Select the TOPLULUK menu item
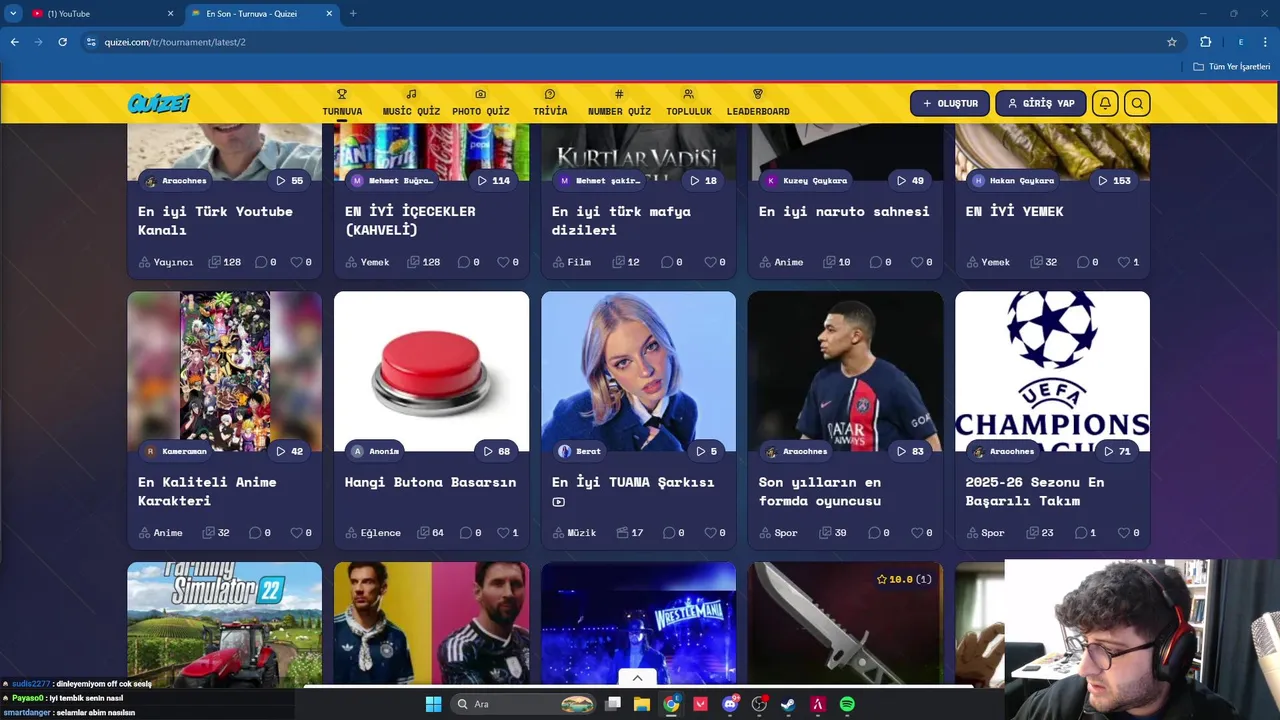The image size is (1280, 720). 689,103
